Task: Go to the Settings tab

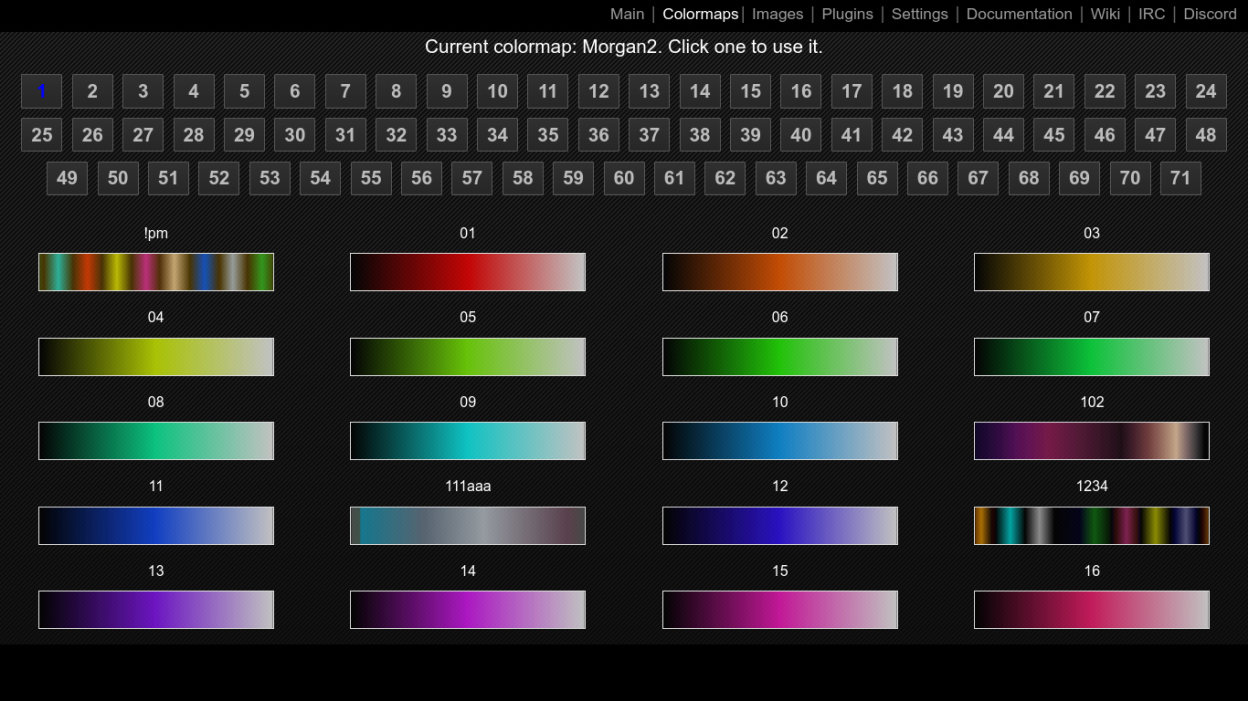Action: [919, 14]
